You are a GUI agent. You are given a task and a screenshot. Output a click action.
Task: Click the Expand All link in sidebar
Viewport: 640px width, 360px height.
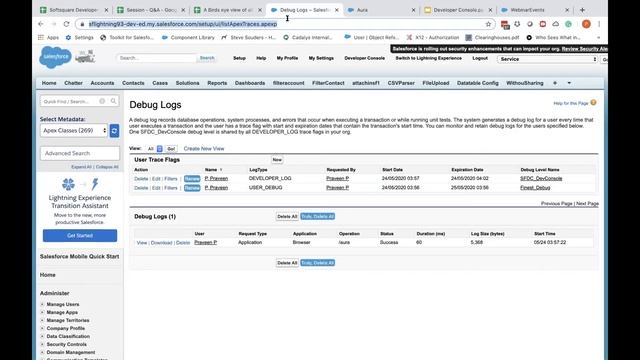pos(81,167)
